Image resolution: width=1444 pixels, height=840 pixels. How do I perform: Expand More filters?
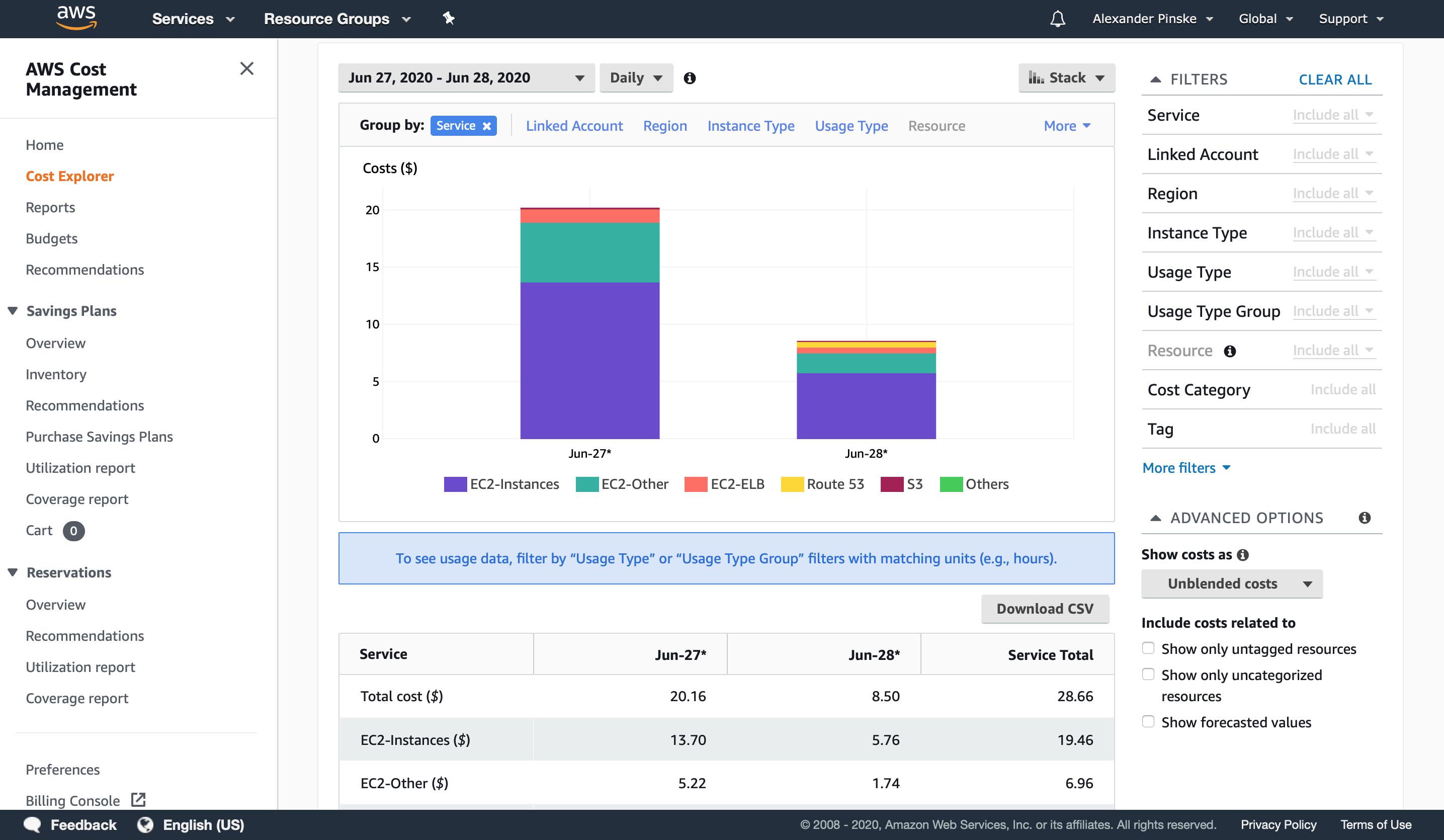[1186, 468]
